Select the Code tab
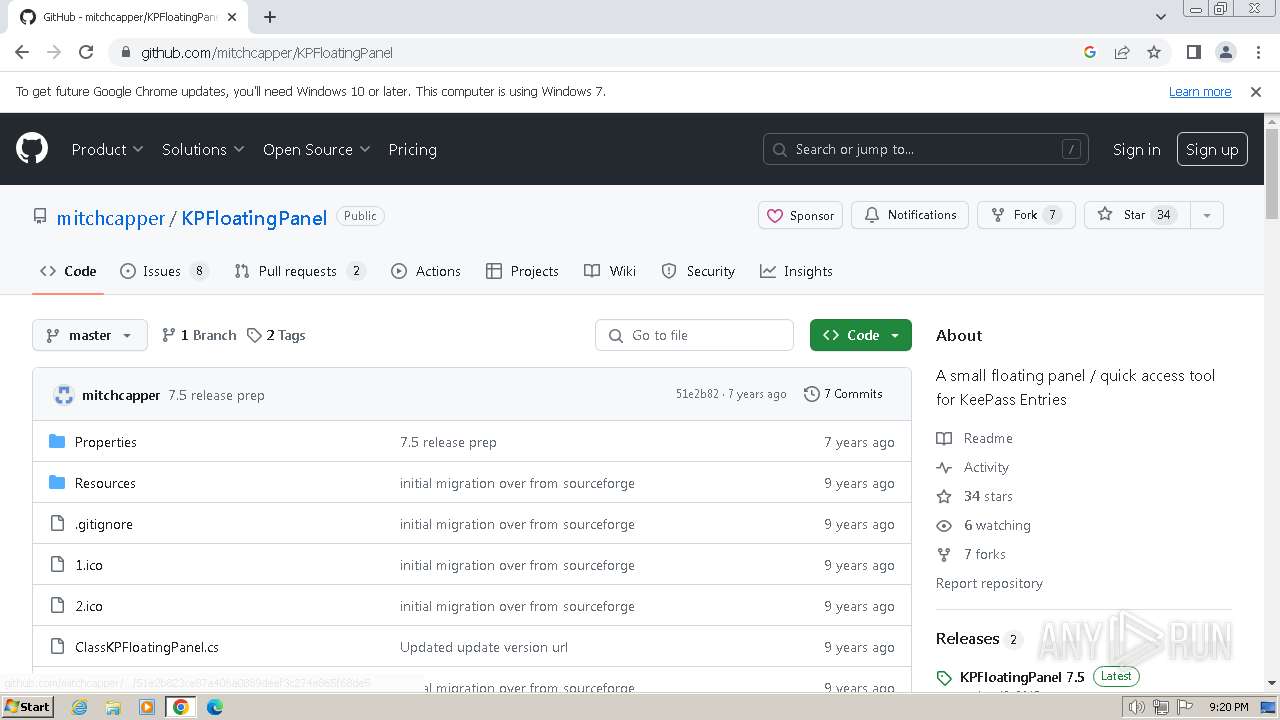The width and height of the screenshot is (1280, 720). [x=68, y=271]
